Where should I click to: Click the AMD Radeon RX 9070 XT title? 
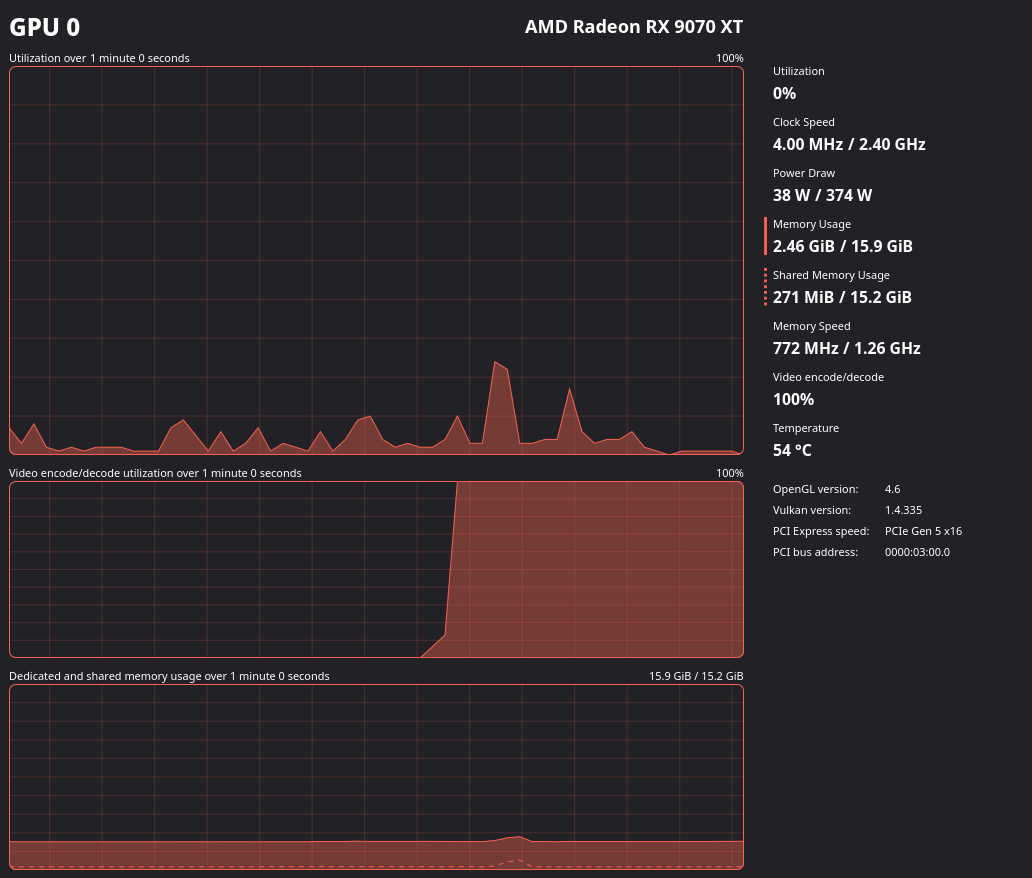pos(633,27)
